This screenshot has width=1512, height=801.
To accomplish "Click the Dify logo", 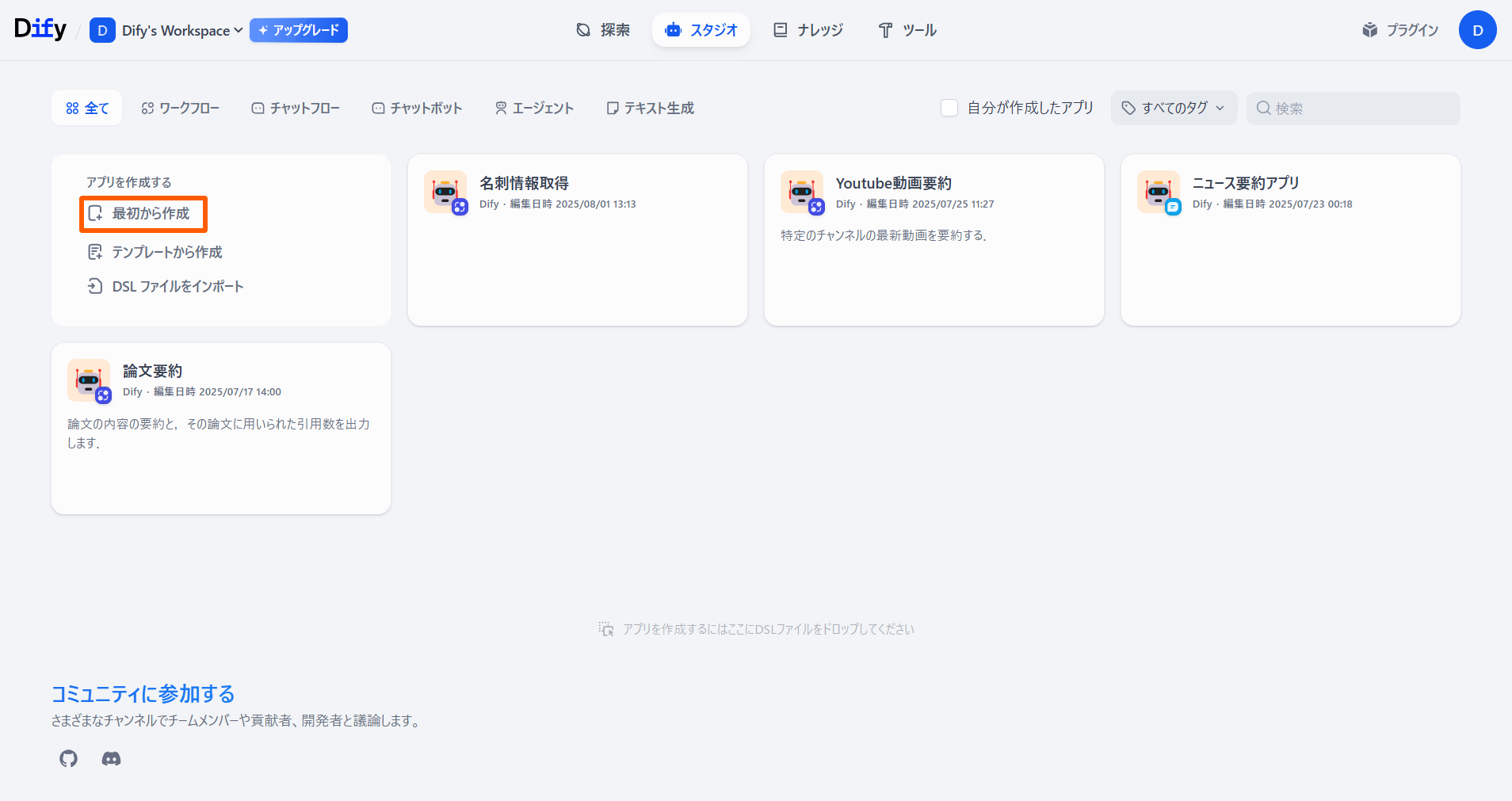I will pos(40,29).
